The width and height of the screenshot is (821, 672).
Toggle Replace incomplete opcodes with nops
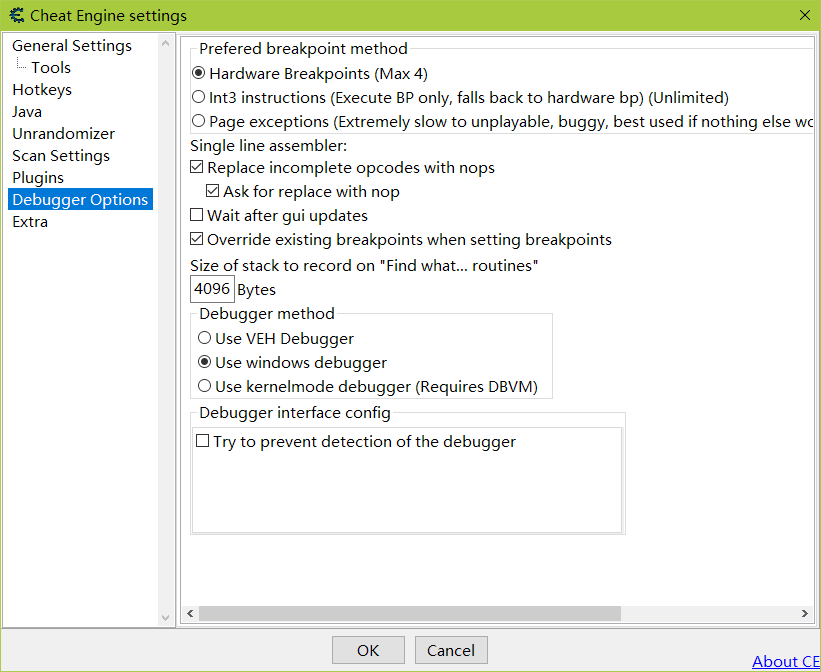[197, 168]
